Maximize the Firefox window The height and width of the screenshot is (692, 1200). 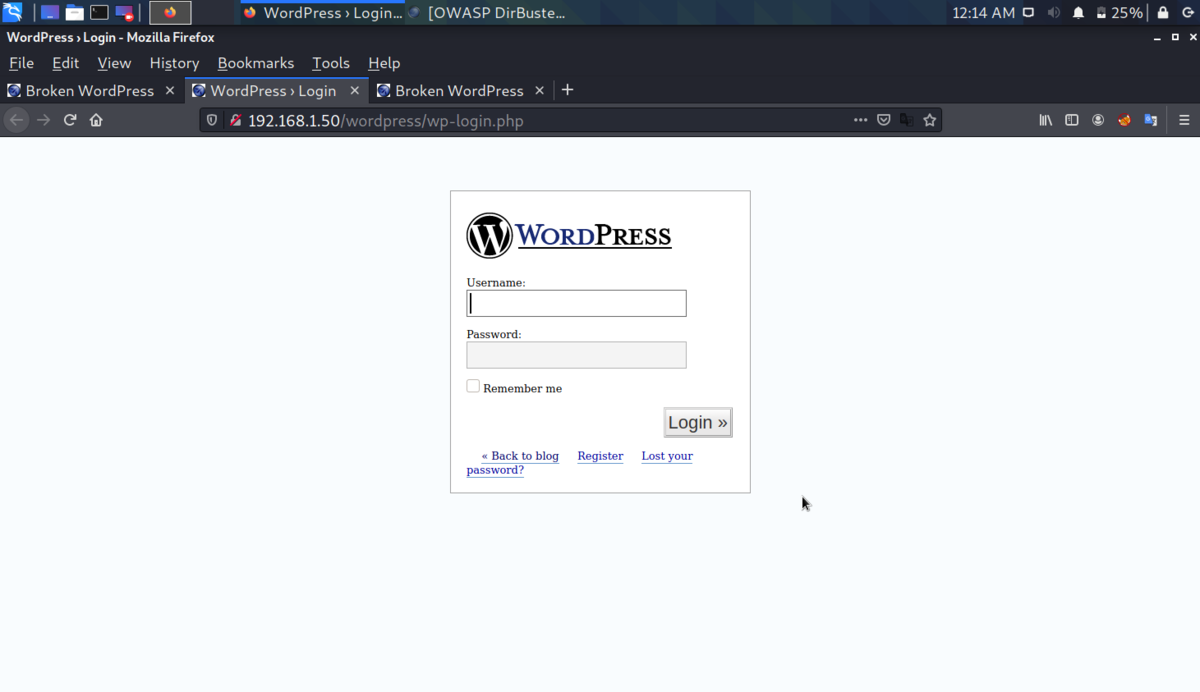click(1175, 38)
